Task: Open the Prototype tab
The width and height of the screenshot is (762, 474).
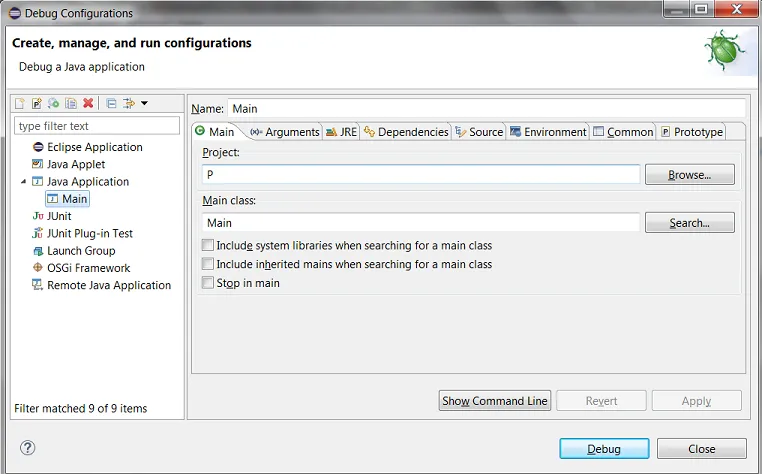Action: point(692,132)
